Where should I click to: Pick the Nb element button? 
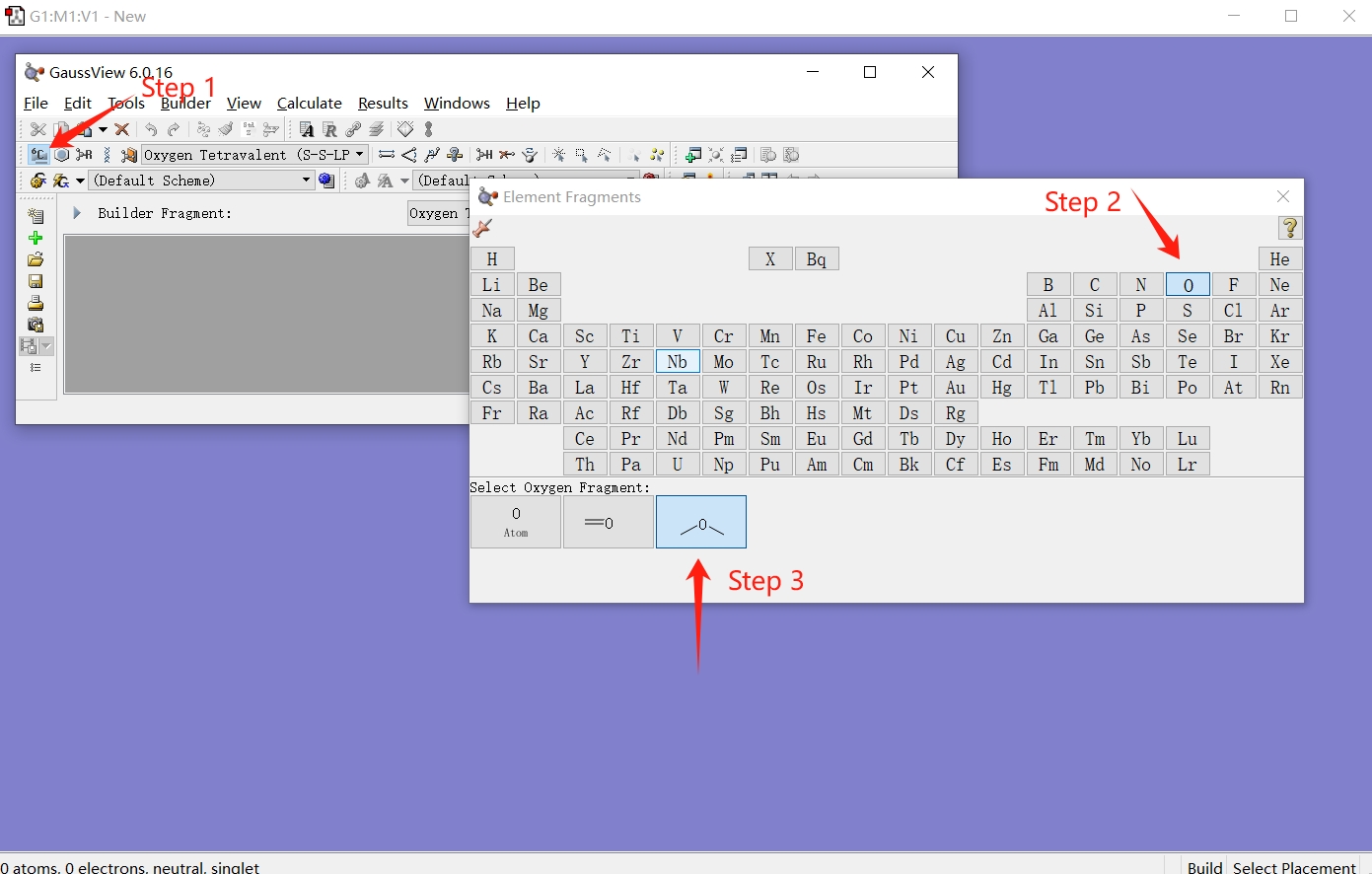(x=677, y=362)
